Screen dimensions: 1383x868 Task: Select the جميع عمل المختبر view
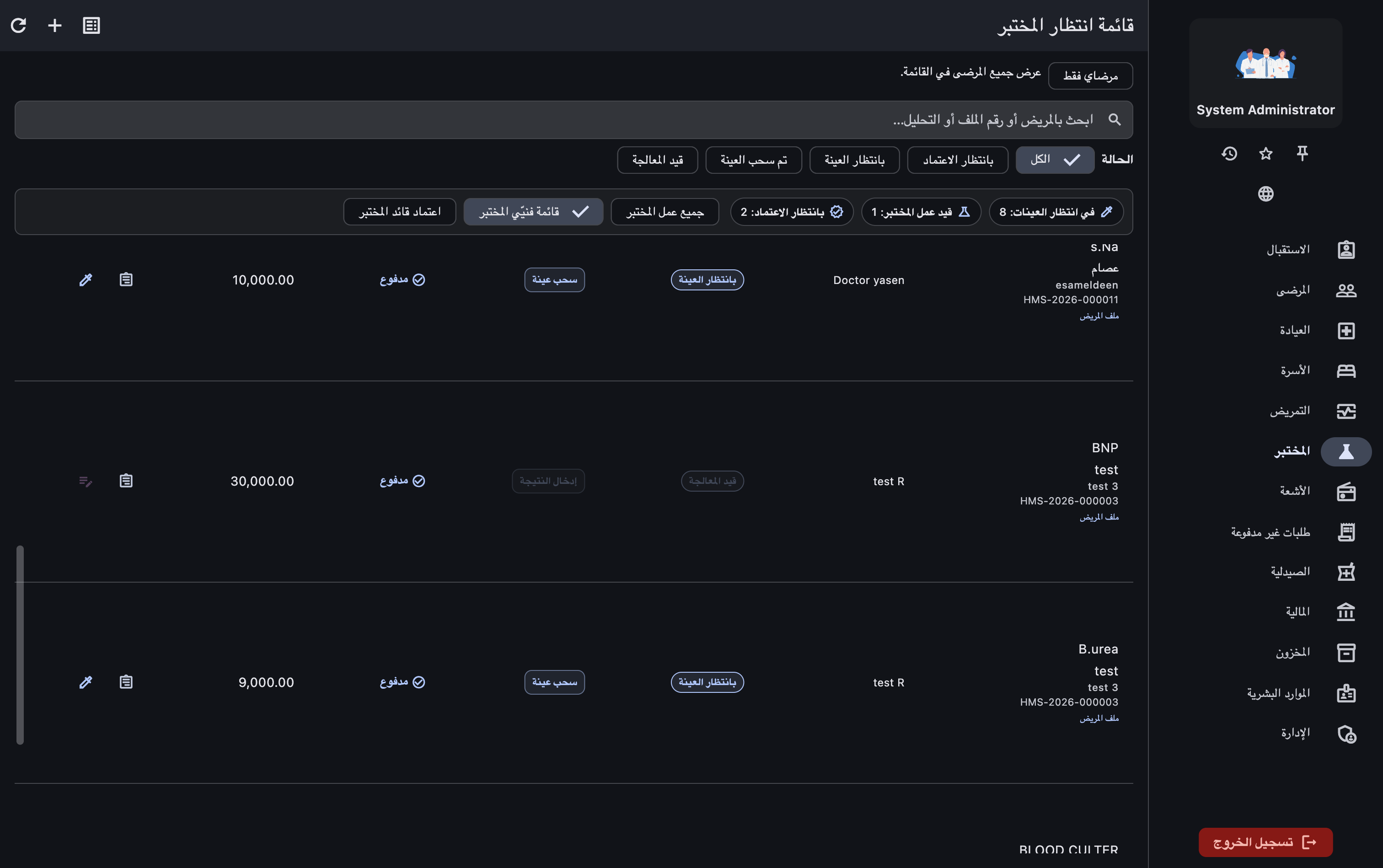click(x=665, y=212)
